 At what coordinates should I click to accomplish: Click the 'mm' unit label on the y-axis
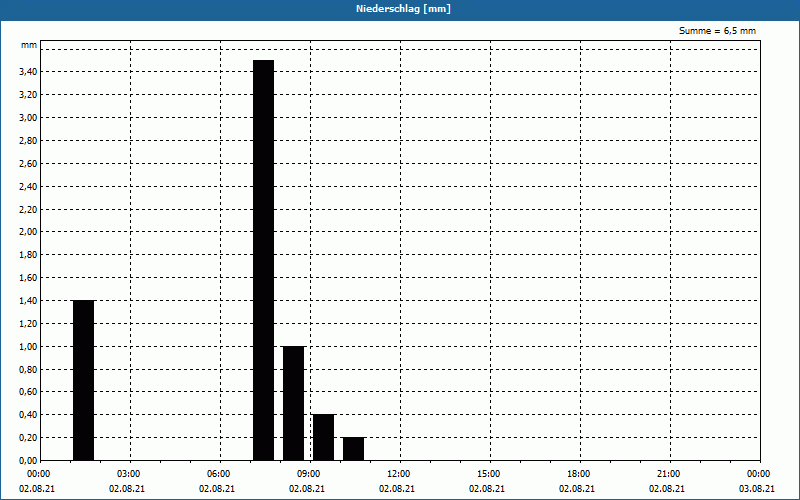coord(29,45)
